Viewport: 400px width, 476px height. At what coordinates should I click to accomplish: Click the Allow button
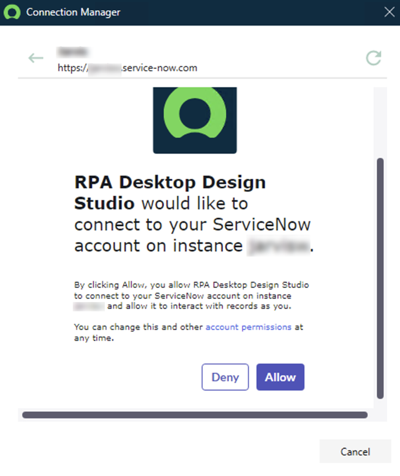(x=280, y=377)
